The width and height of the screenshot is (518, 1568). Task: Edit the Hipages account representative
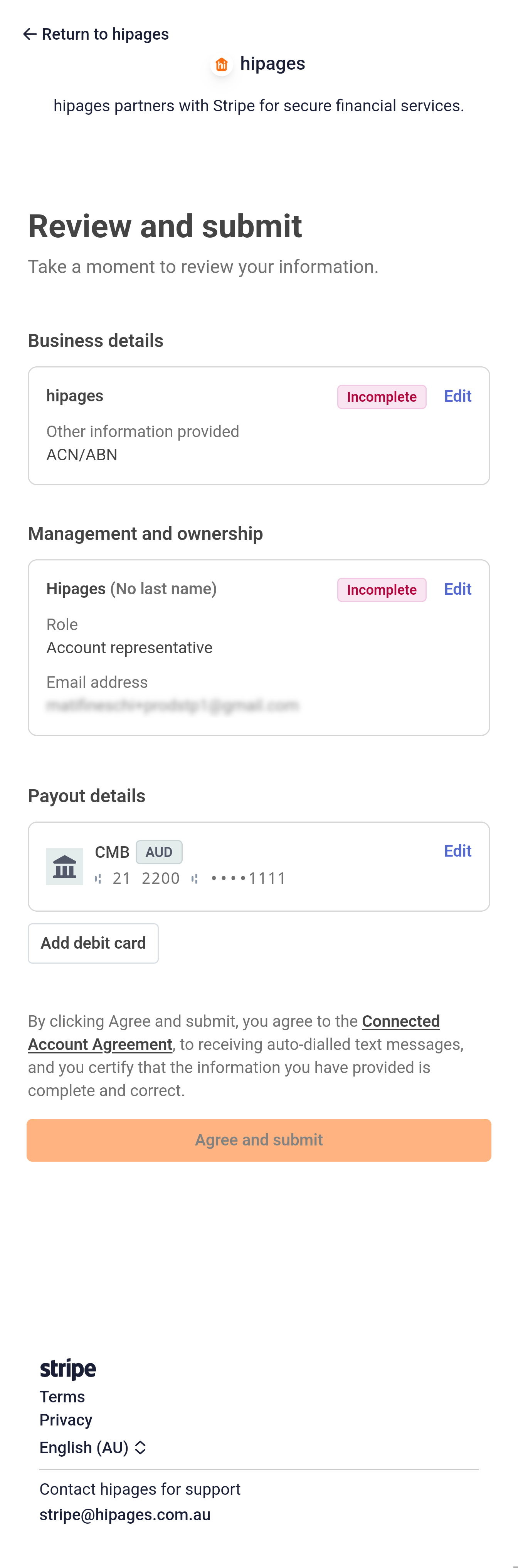click(x=457, y=589)
